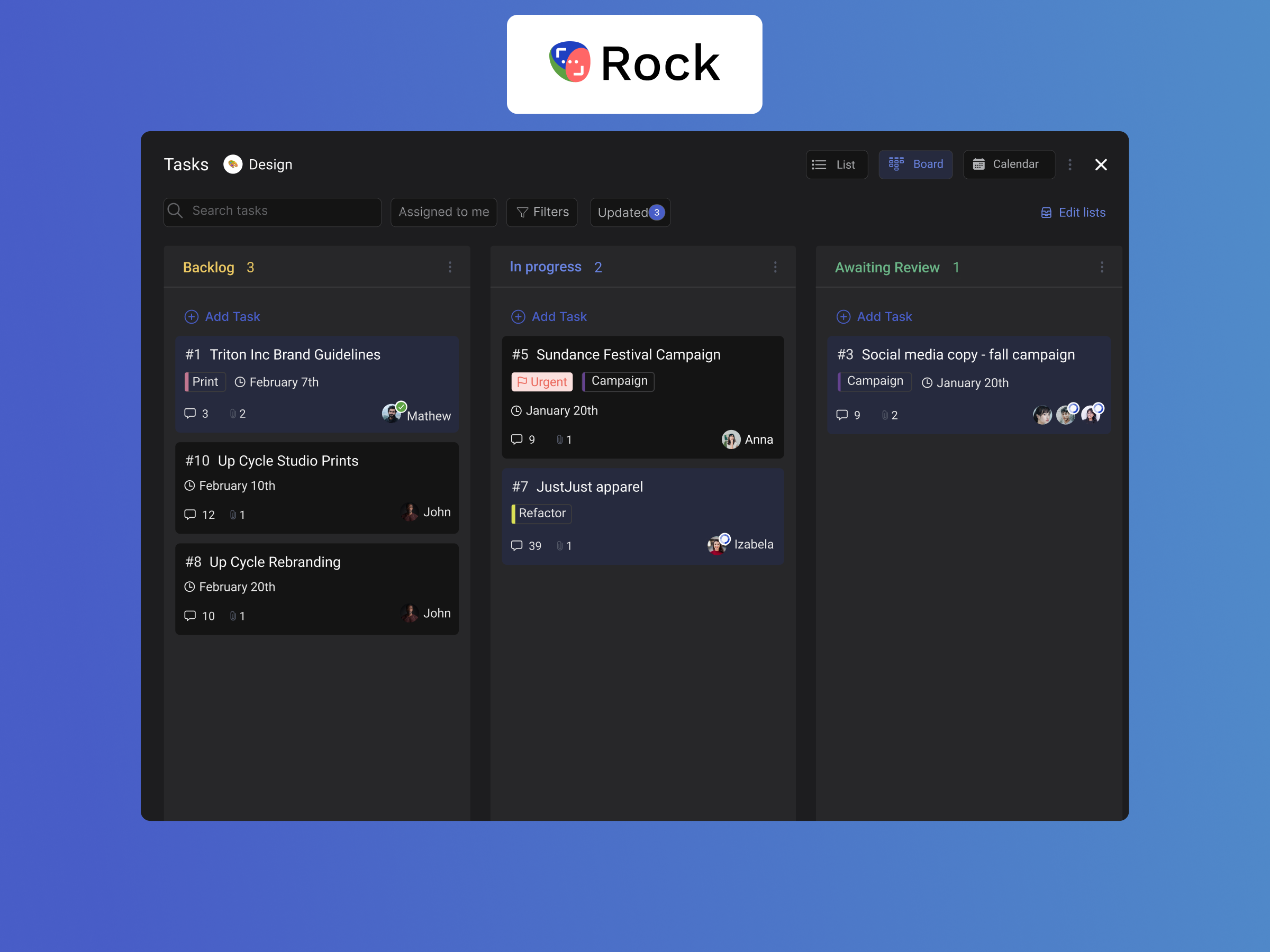The height and width of the screenshot is (952, 1270).
Task: Click the attachment icon on Triton task
Action: (233, 413)
